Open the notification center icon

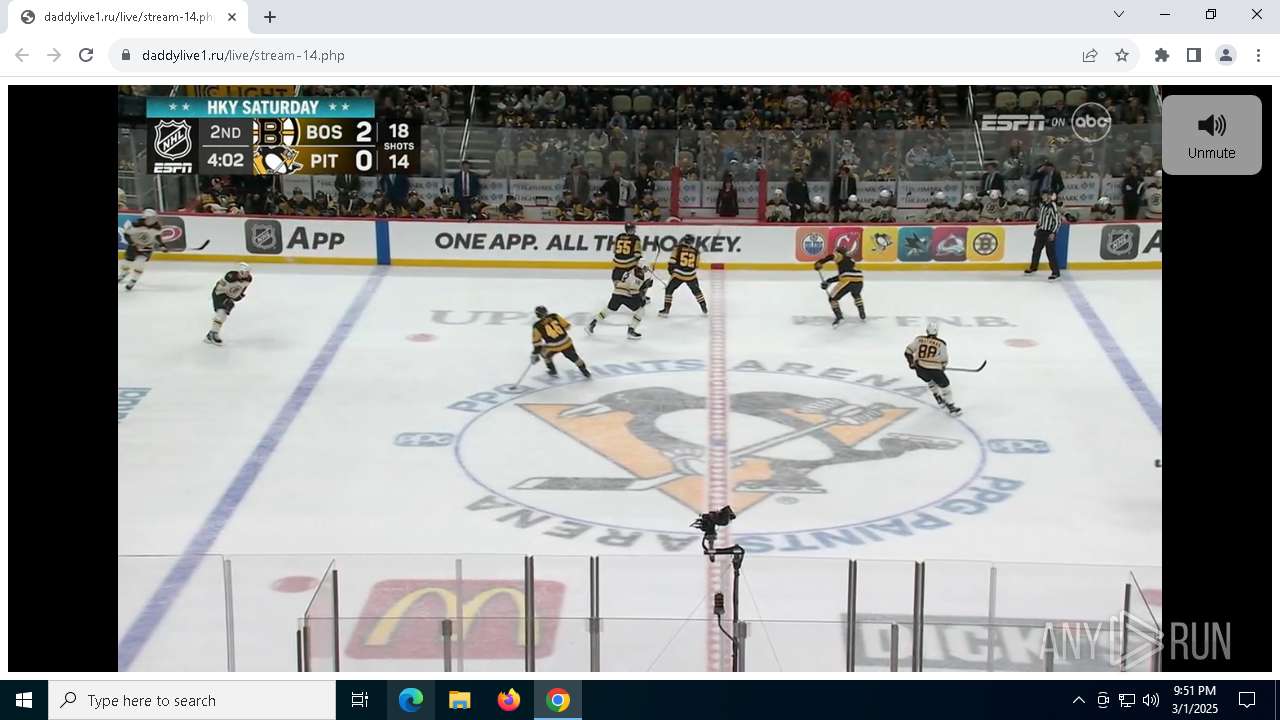pyautogui.click(x=1247, y=700)
